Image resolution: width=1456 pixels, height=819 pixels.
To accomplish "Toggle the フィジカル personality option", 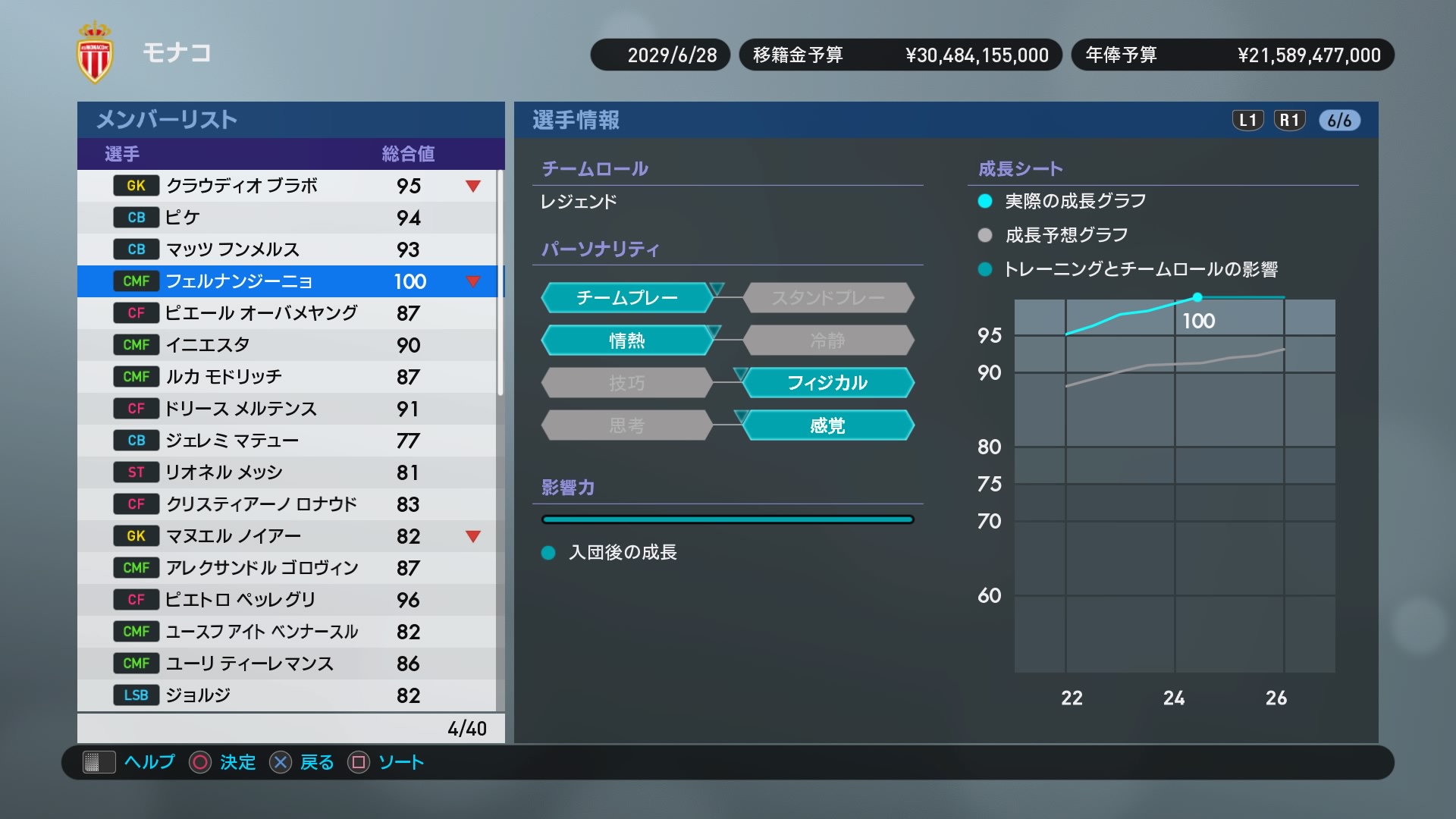I will 827,383.
